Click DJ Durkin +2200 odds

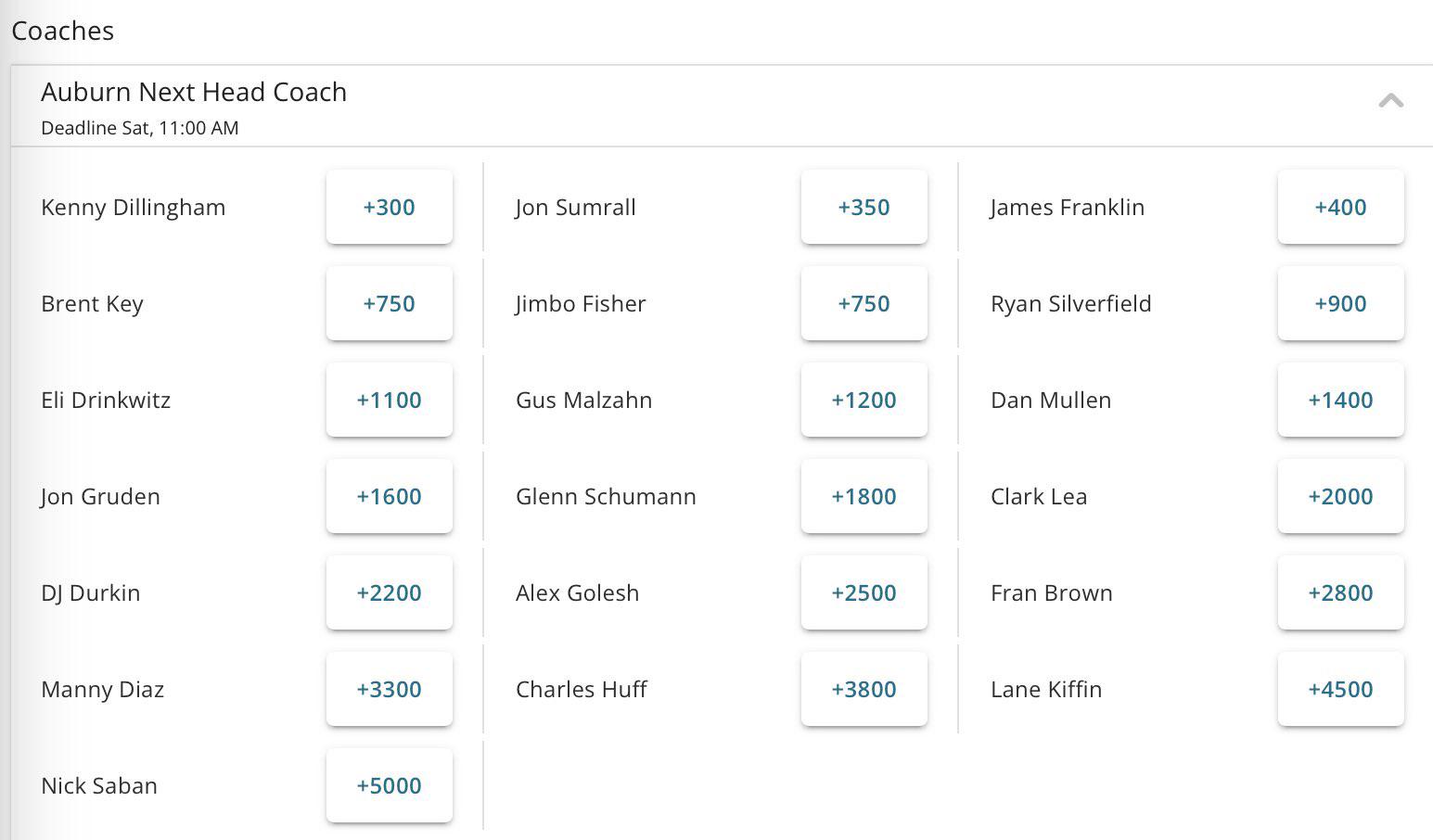click(390, 592)
